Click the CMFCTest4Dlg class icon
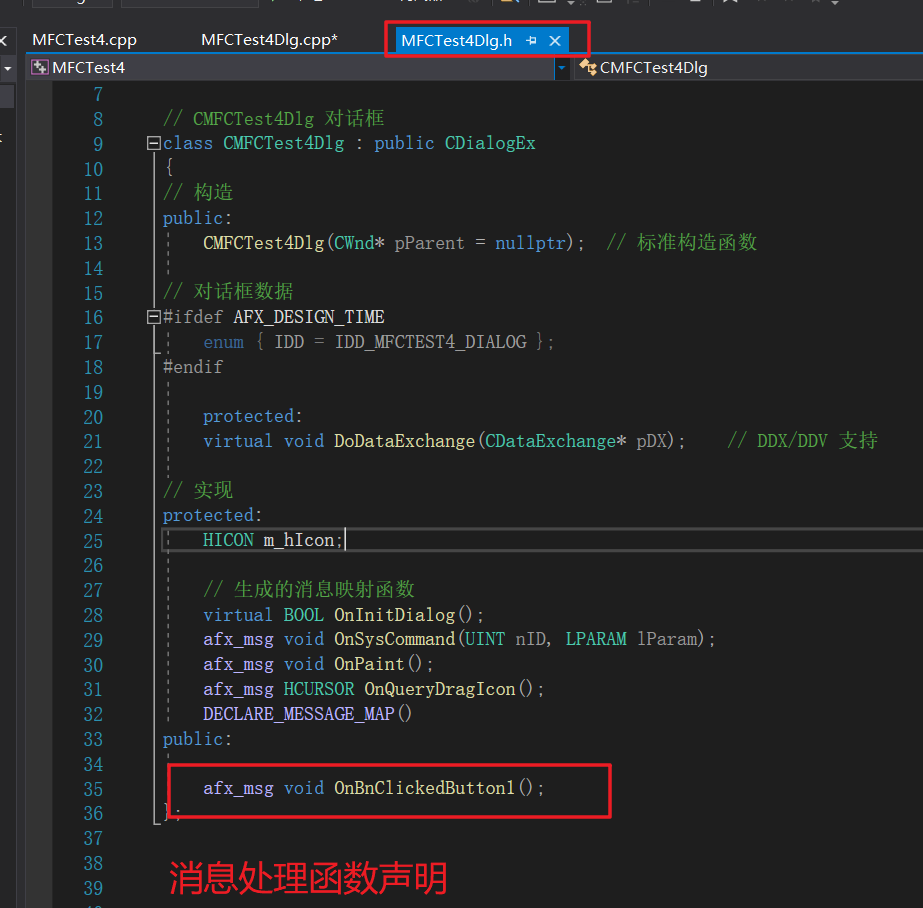923x908 pixels. 587,67
